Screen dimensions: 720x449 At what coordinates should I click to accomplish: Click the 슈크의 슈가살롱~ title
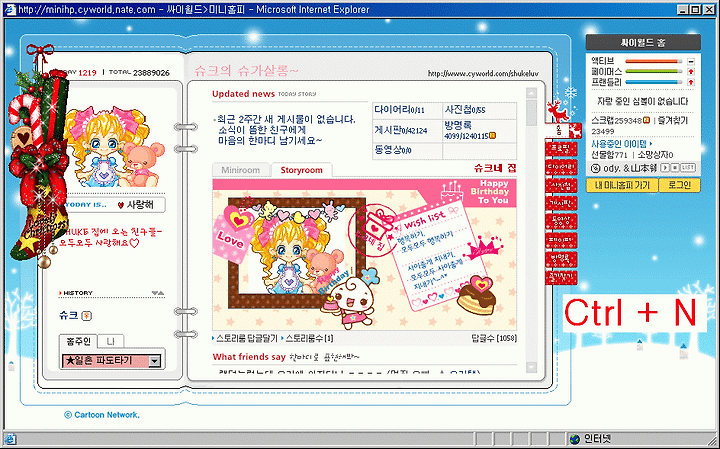[x=246, y=71]
